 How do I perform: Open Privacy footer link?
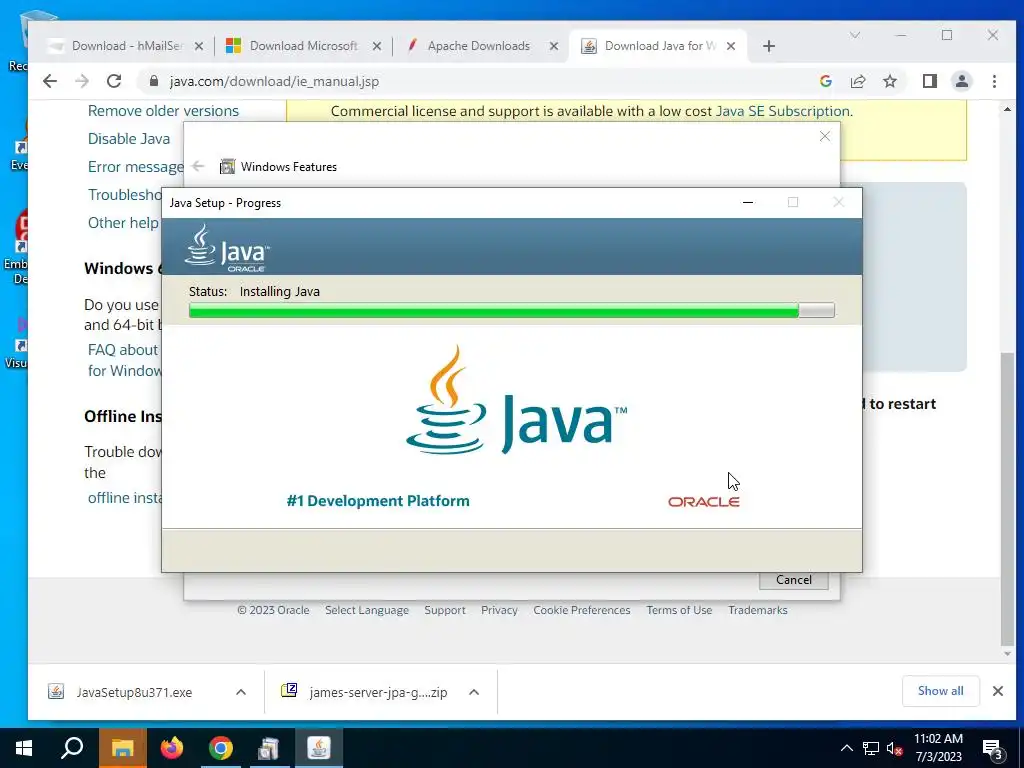point(499,610)
